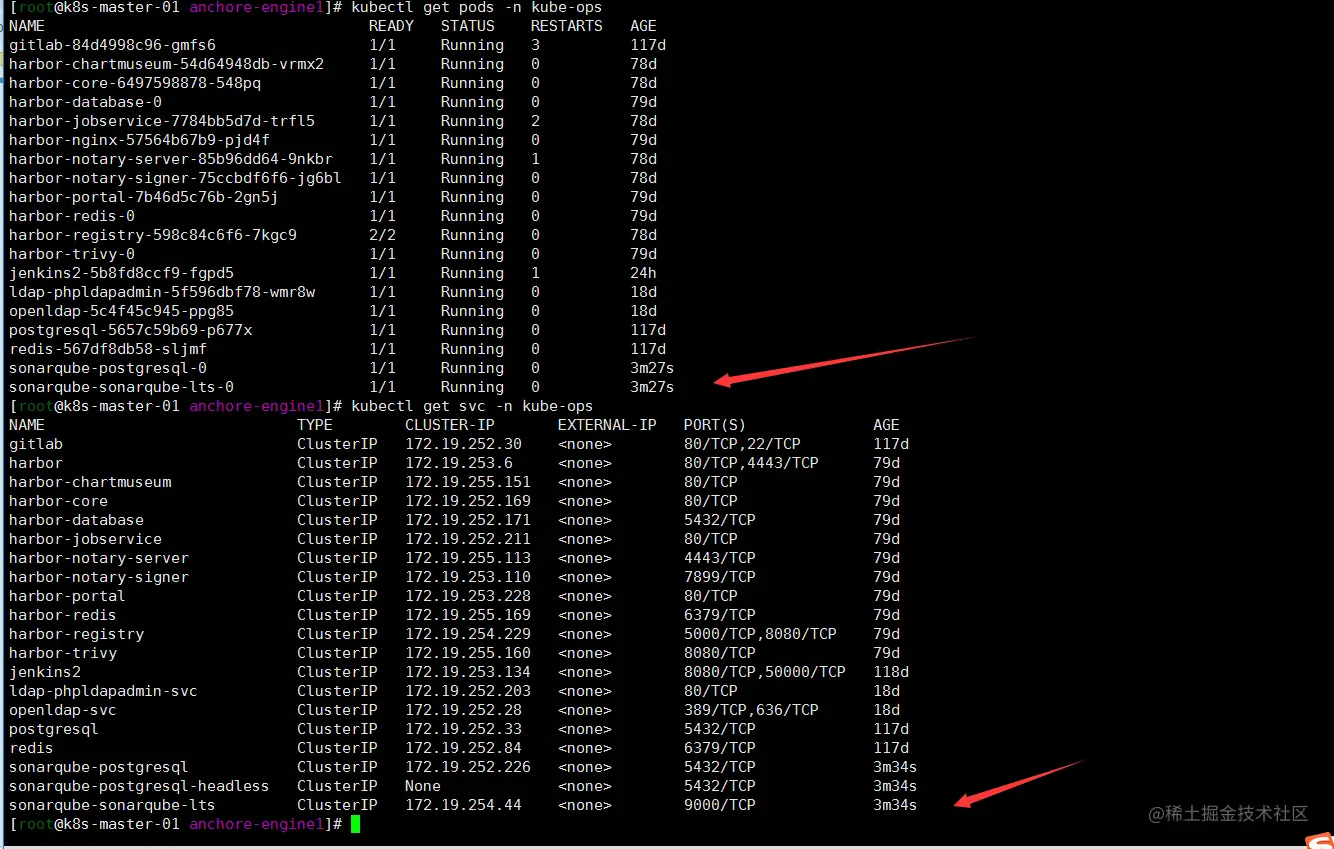Click the green terminal cursor

point(355,824)
